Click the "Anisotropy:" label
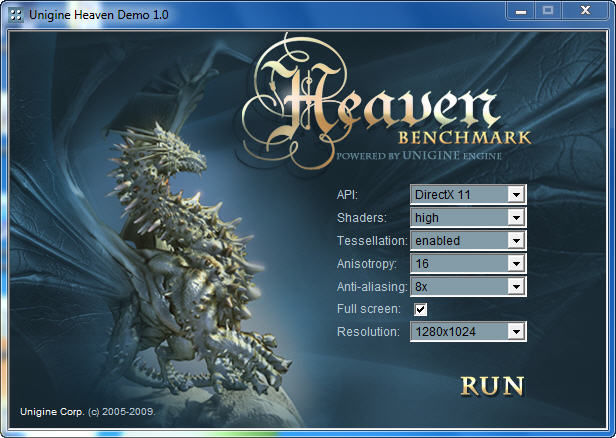Screen dimensions: 616x438 [367, 264]
